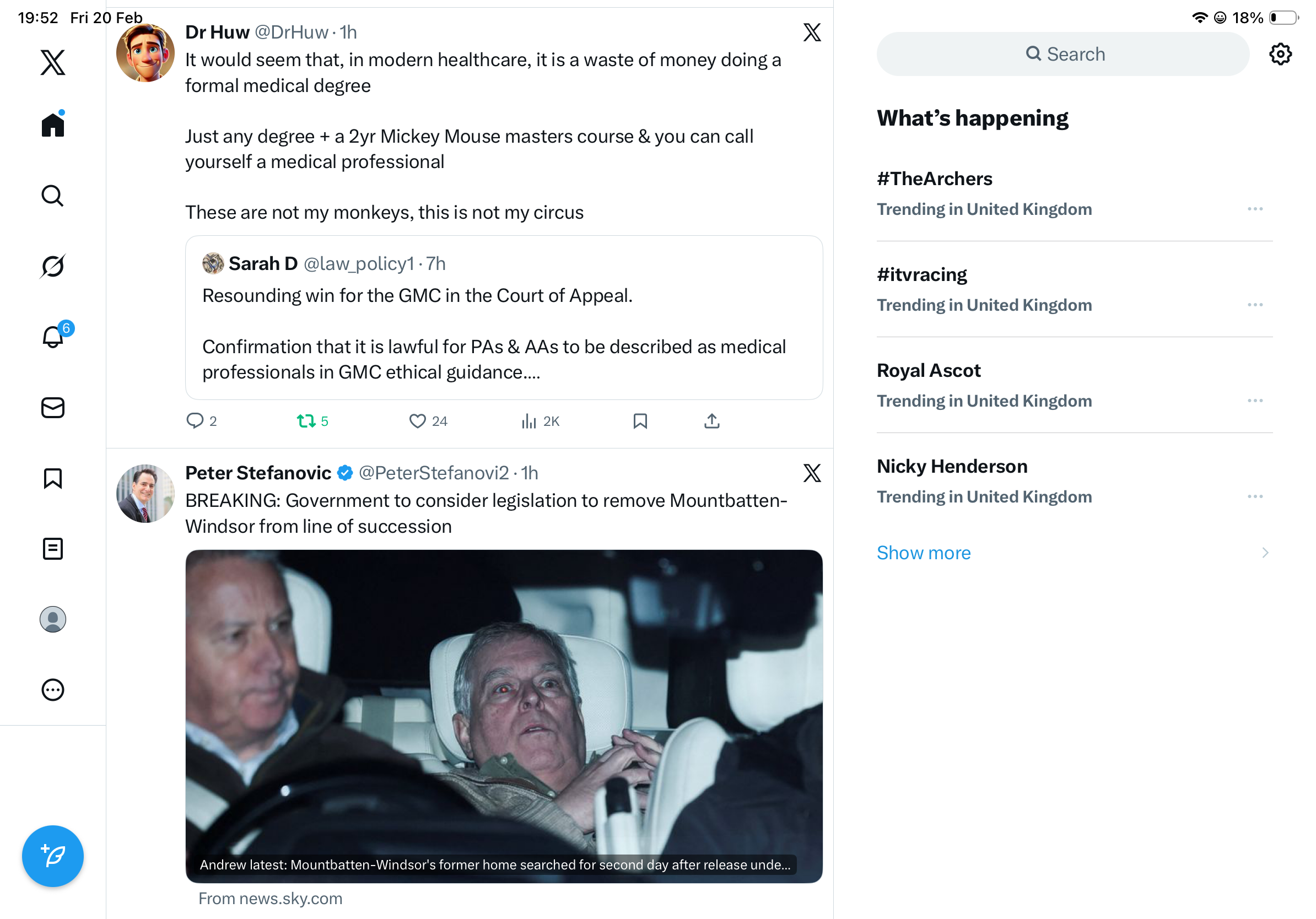Open Grok from the sidebar
The width and height of the screenshot is (1316, 919).
click(x=53, y=266)
